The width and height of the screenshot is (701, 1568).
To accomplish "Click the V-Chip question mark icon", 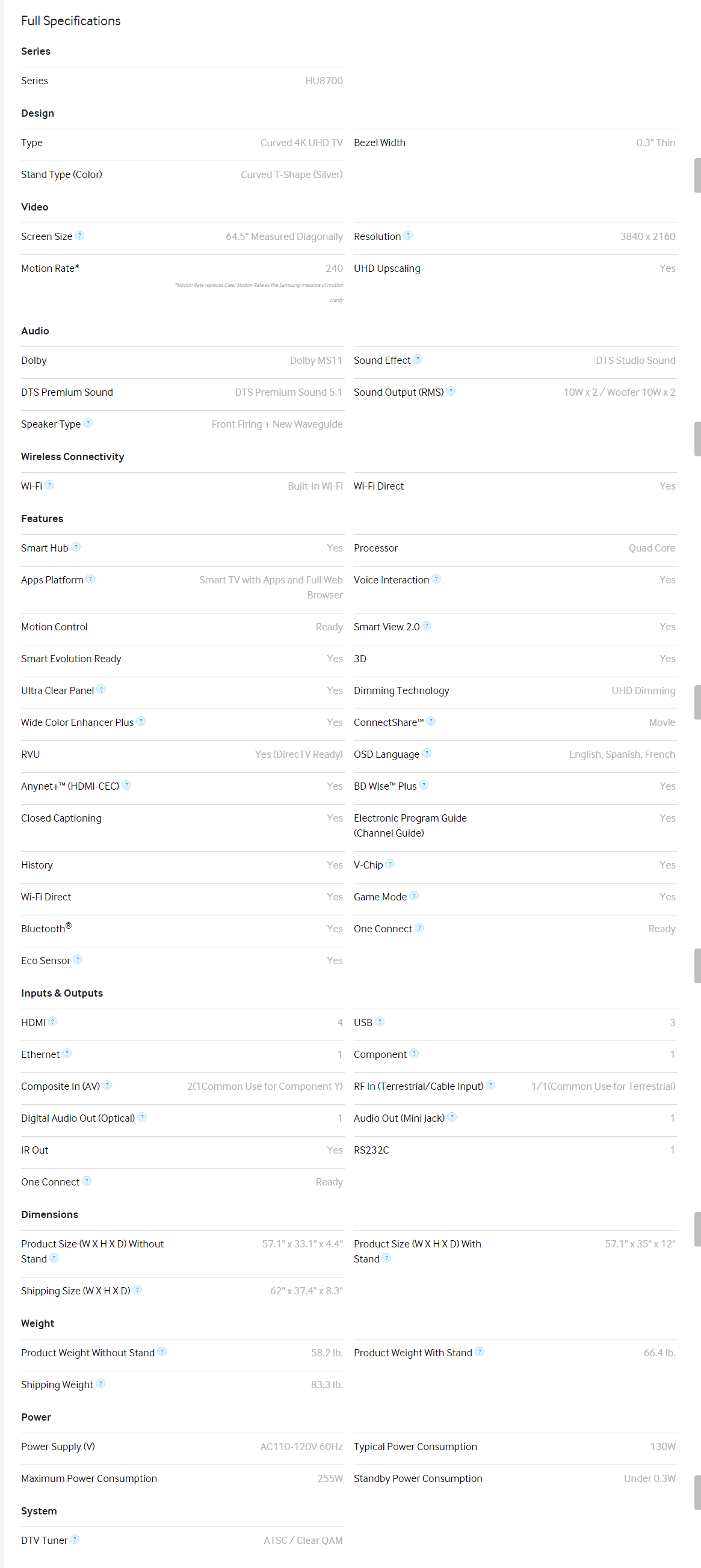I will click(x=391, y=864).
